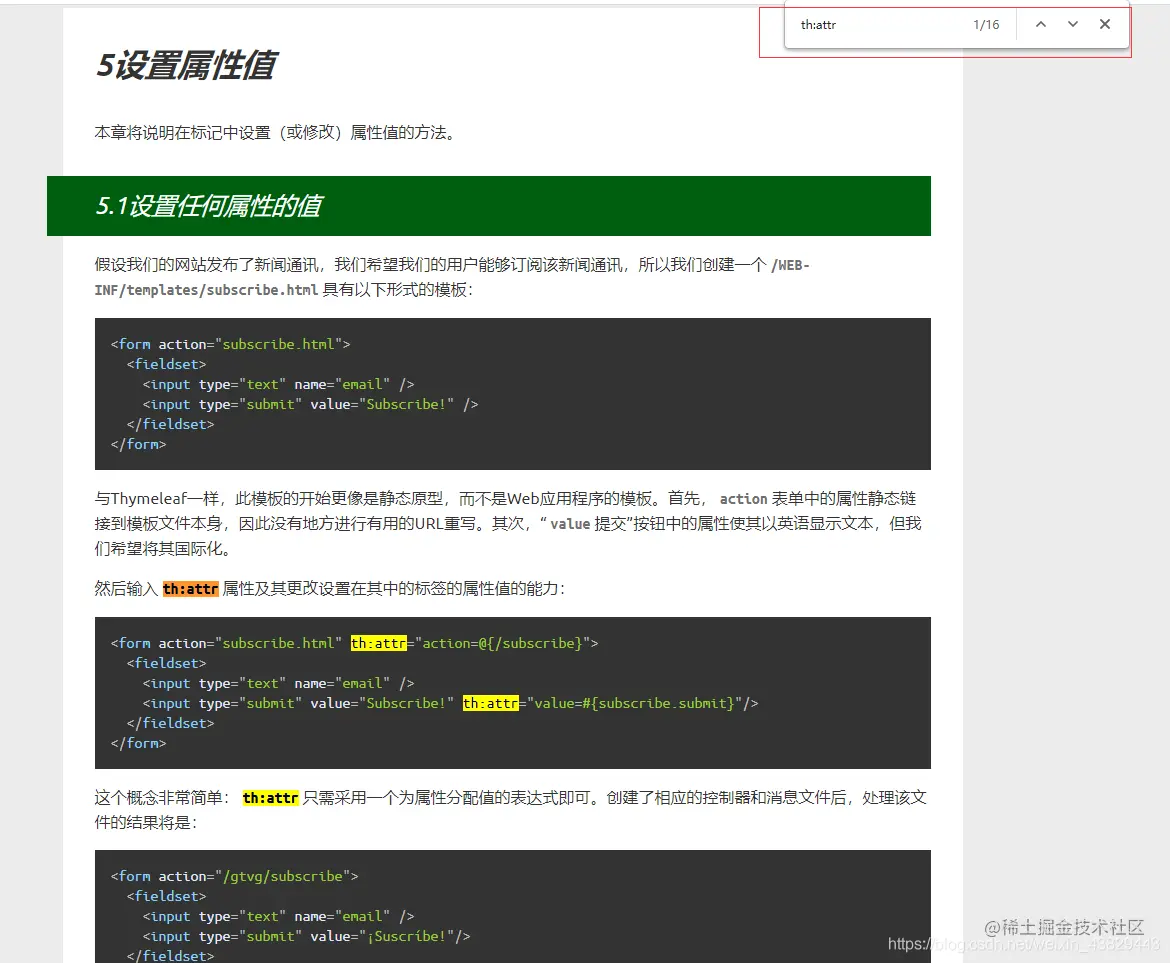Click the Subscribe! button value in first code block
Image resolution: width=1170 pixels, height=963 pixels.
coord(405,404)
